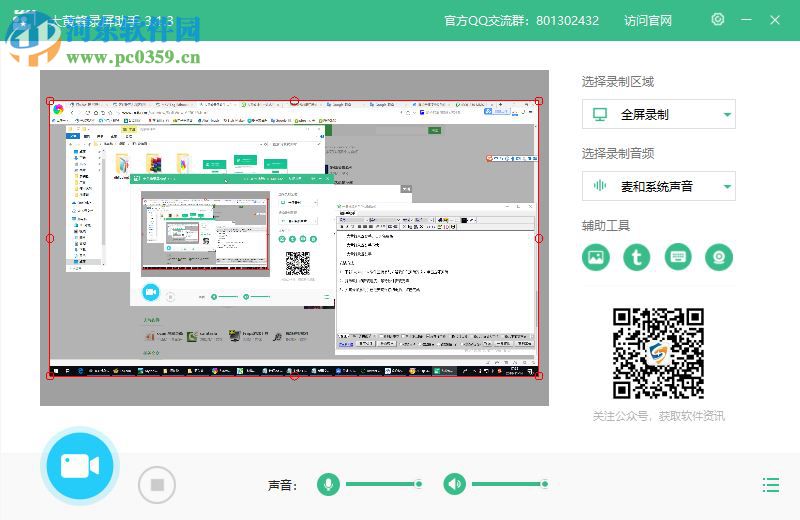This screenshot has width=800, height=520.
Task: Adjust the microphone volume slider
Action: (x=384, y=484)
